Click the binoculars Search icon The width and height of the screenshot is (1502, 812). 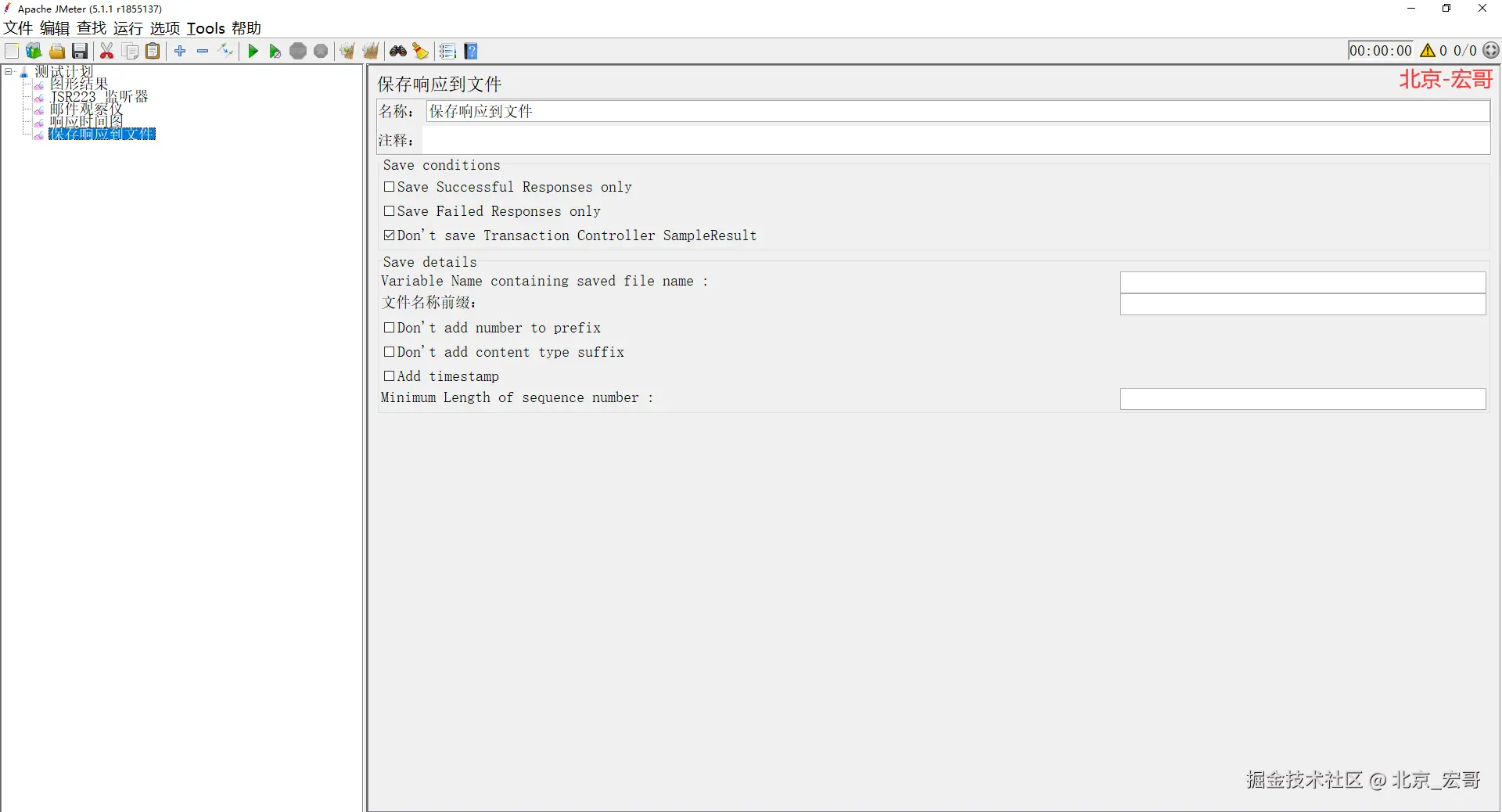coord(398,52)
